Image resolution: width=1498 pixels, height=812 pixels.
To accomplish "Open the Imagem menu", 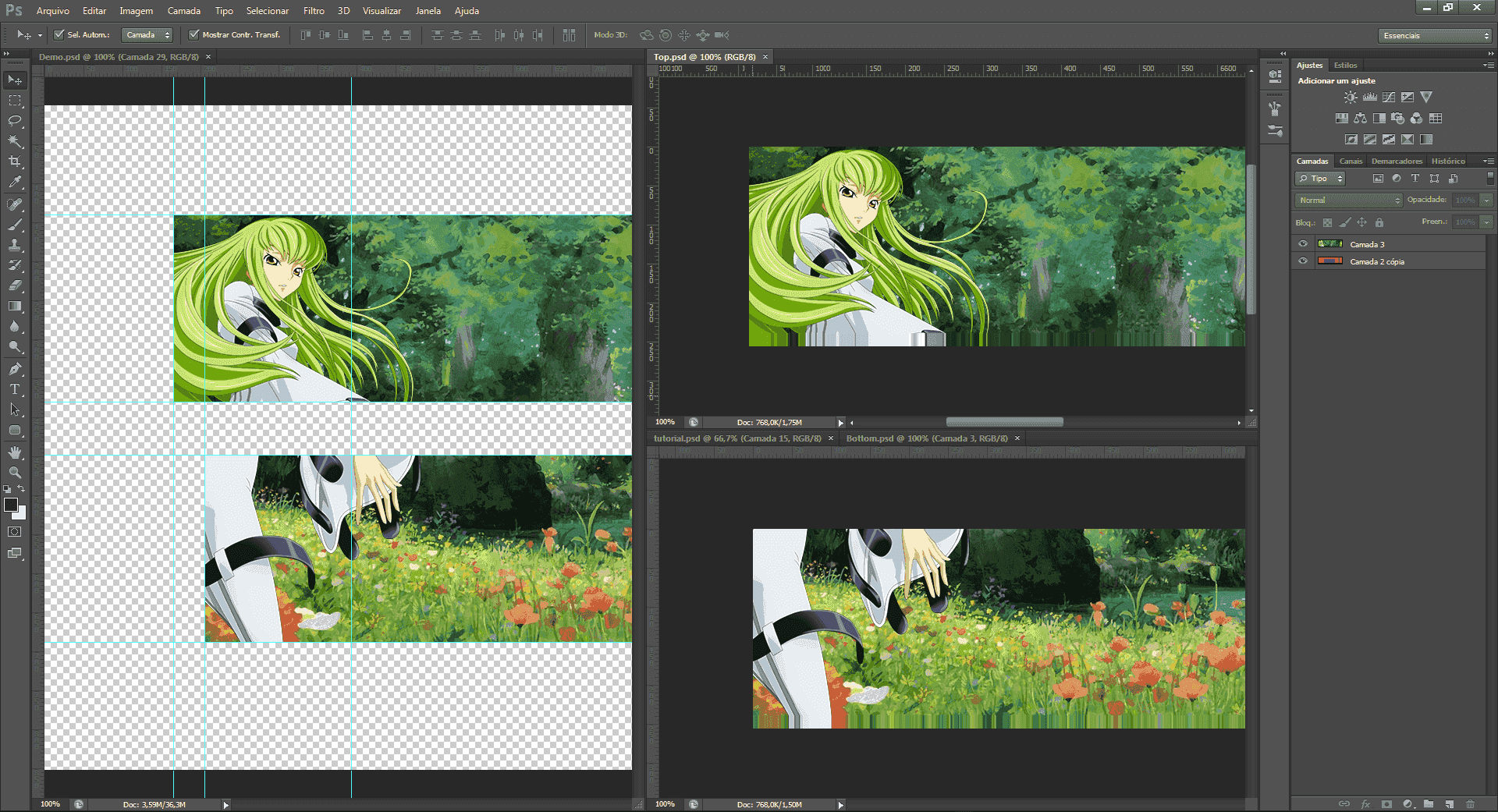I will tap(136, 11).
